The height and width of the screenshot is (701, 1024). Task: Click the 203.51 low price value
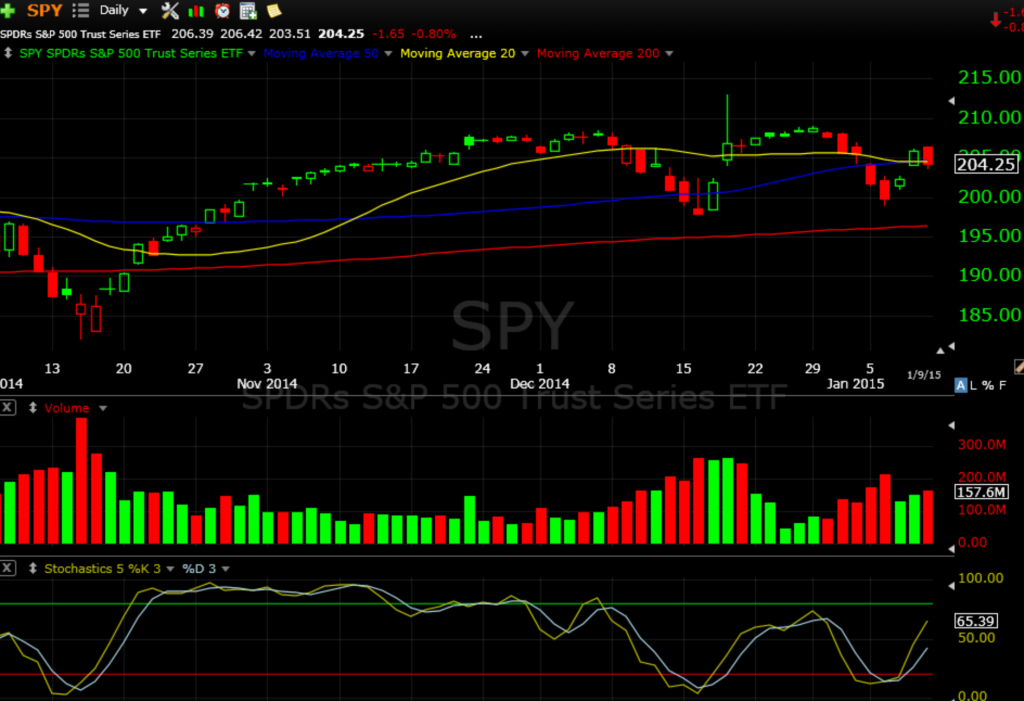(290, 34)
